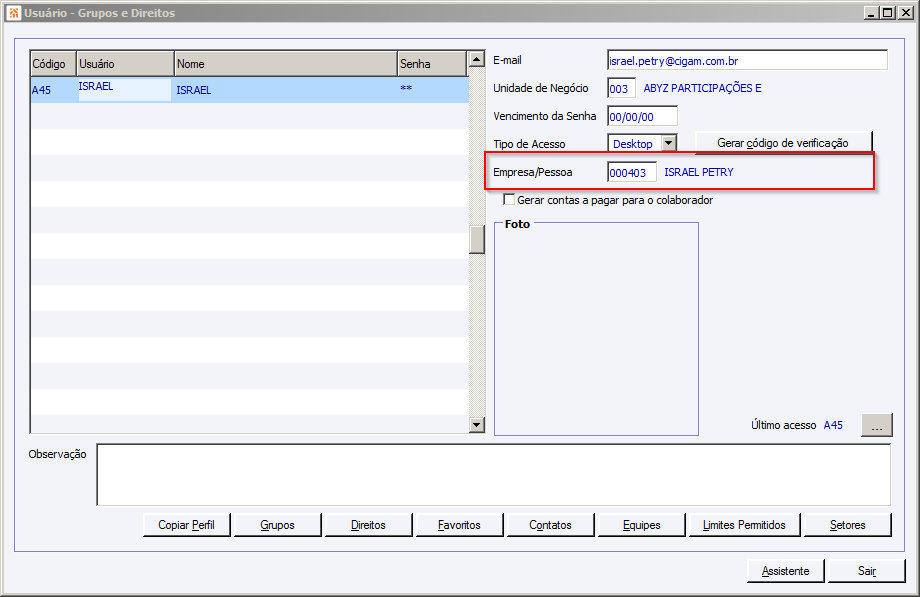
Task: Click the Usuário column header
Action: [126, 63]
